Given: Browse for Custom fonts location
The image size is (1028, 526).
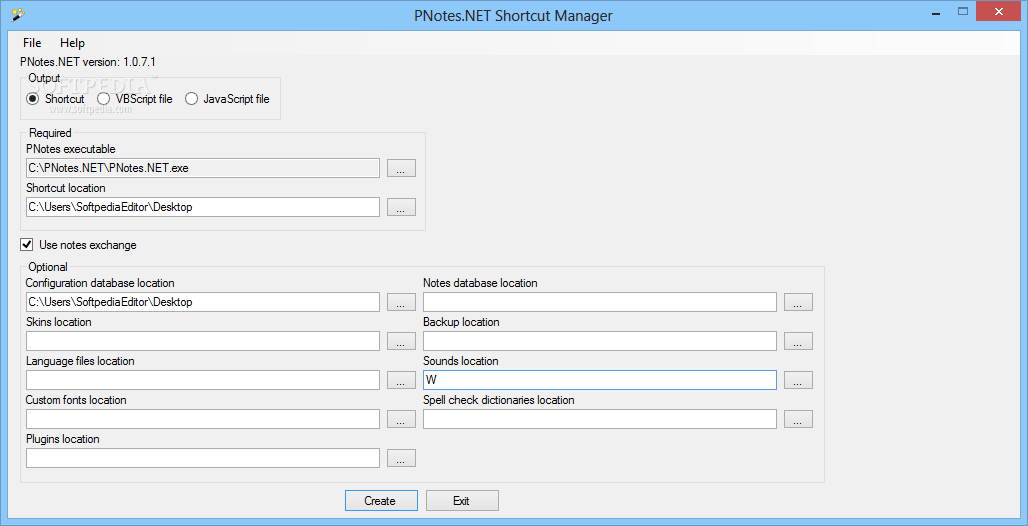Looking at the screenshot, I should coord(401,419).
